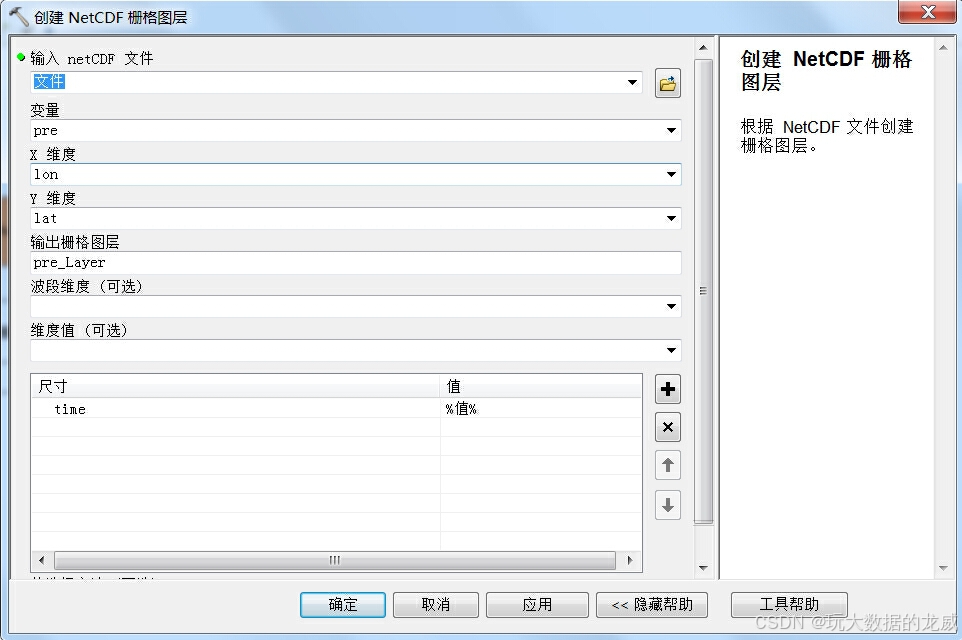Move dimension entry down with arrow icon
Image resolution: width=962 pixels, height=640 pixels.
pos(667,505)
